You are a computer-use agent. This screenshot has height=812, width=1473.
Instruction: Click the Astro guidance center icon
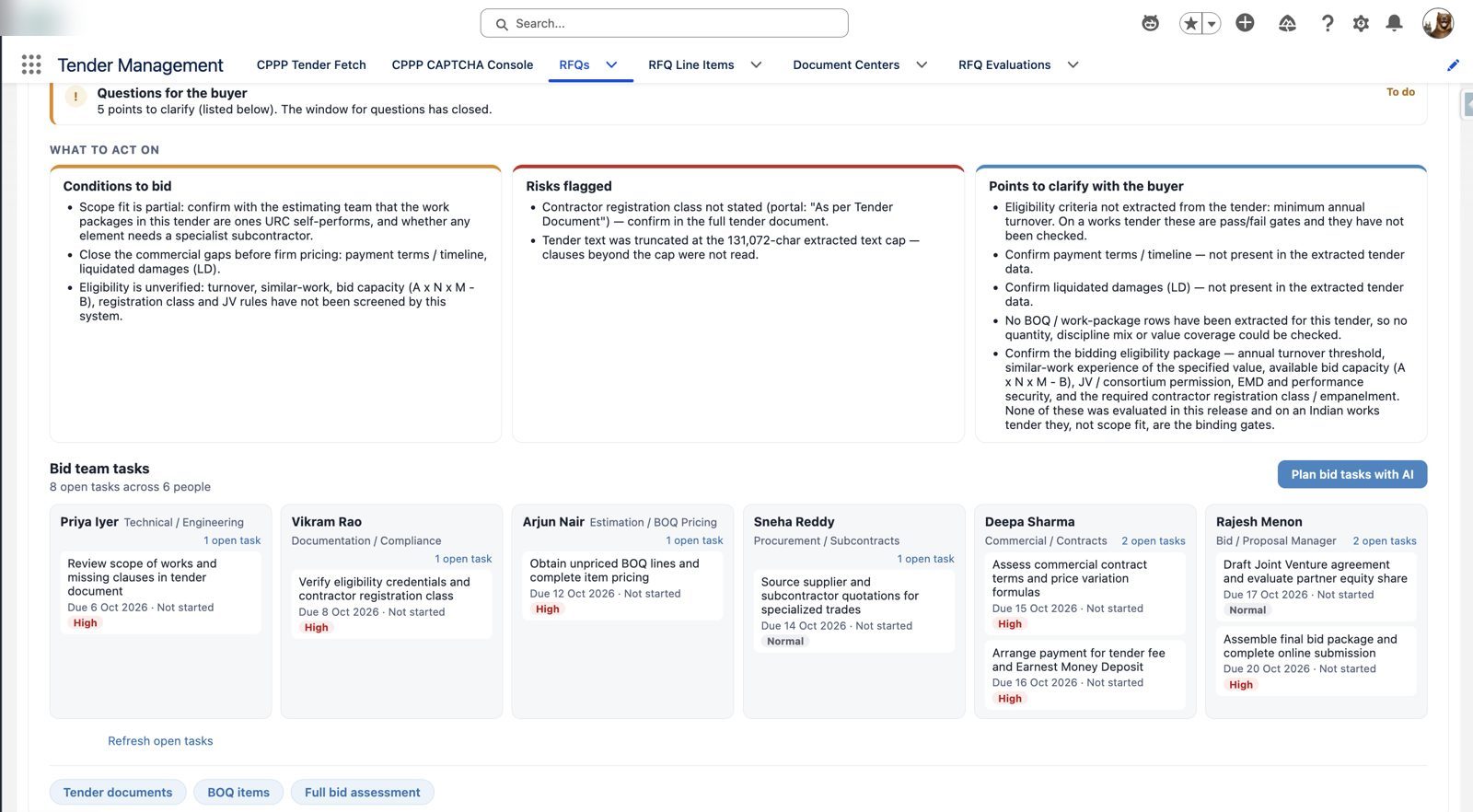[x=1150, y=23]
